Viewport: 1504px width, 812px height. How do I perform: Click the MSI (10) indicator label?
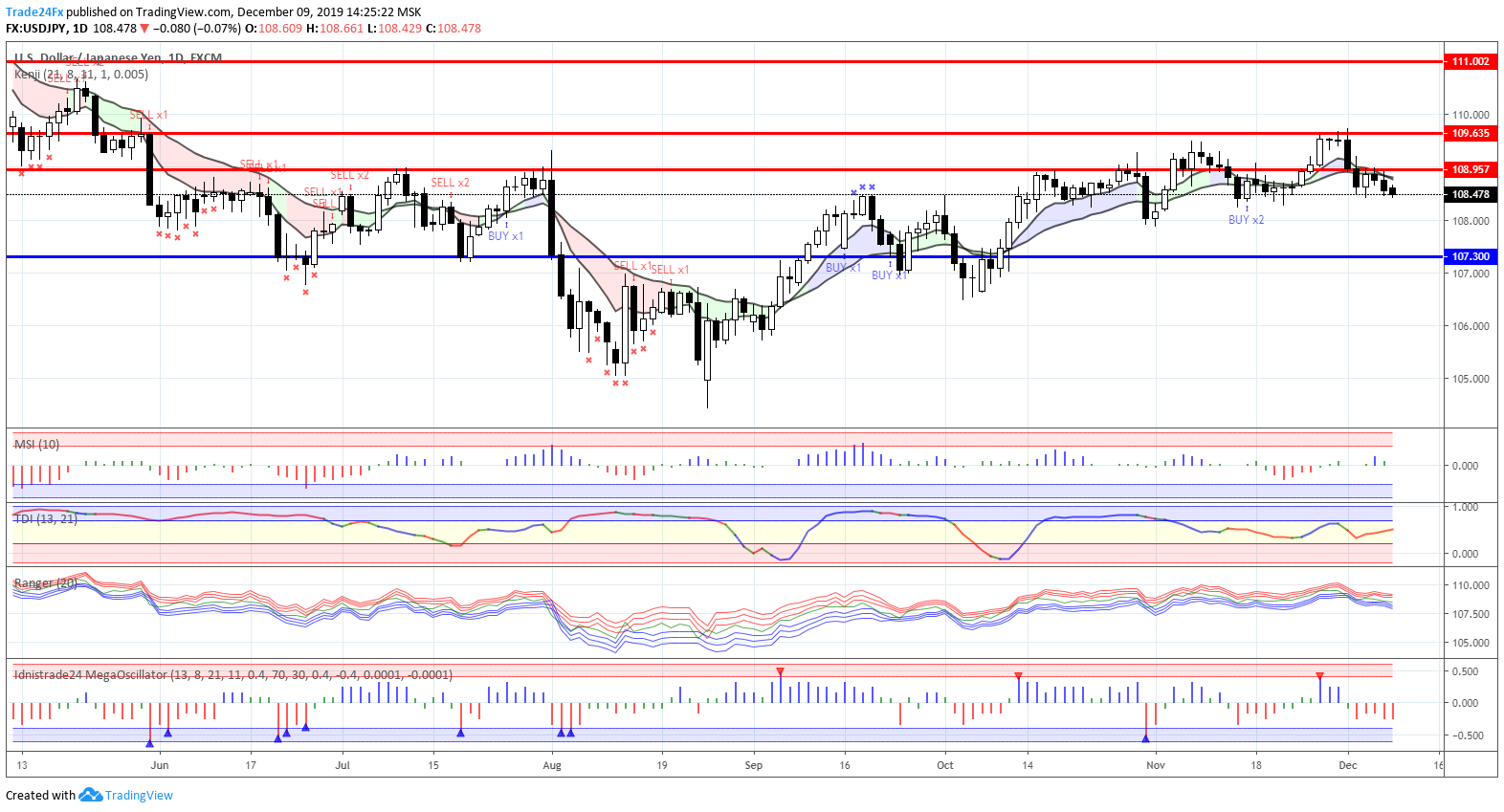[x=36, y=445]
